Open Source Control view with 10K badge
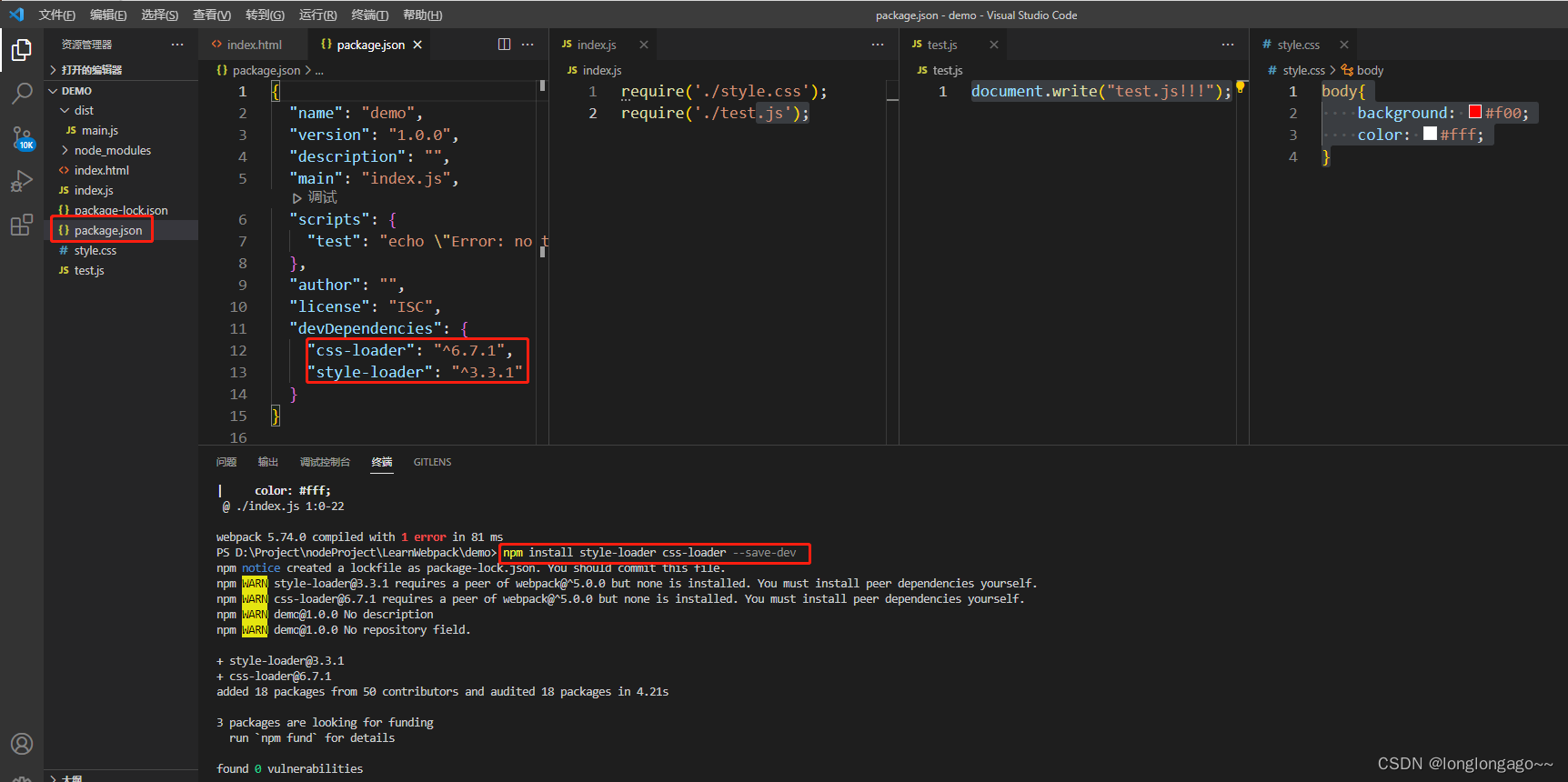1568x782 pixels. click(22, 137)
